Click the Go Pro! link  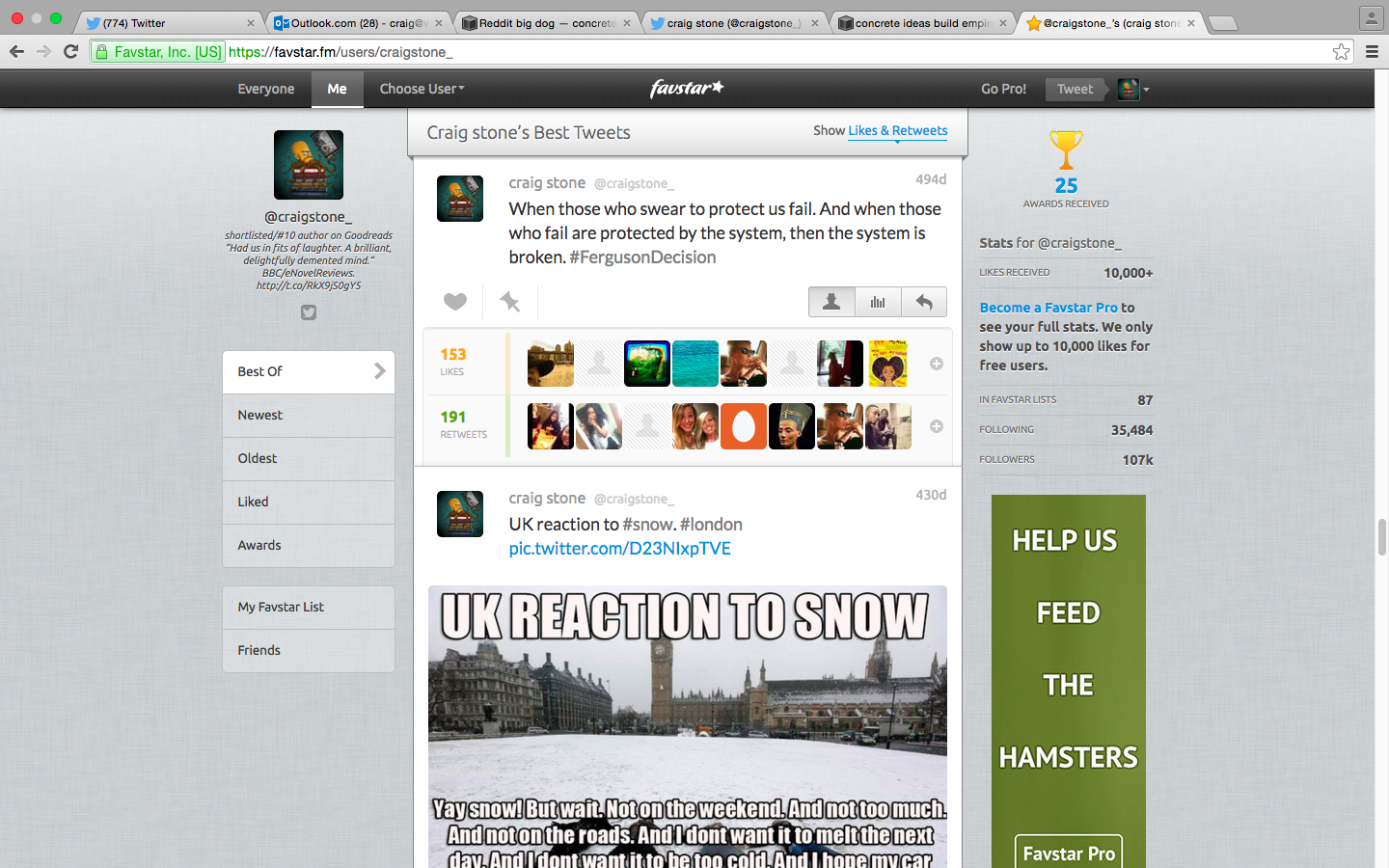tap(1003, 89)
